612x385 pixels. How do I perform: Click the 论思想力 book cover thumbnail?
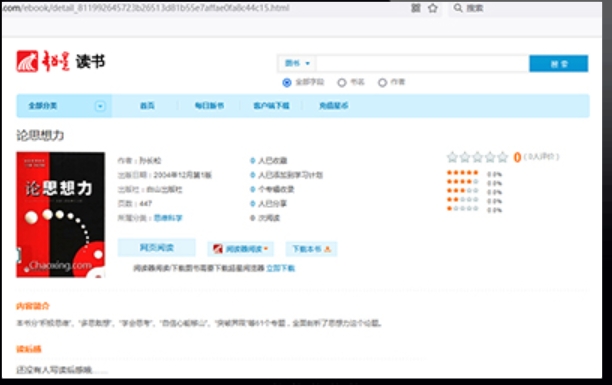[x=60, y=215]
